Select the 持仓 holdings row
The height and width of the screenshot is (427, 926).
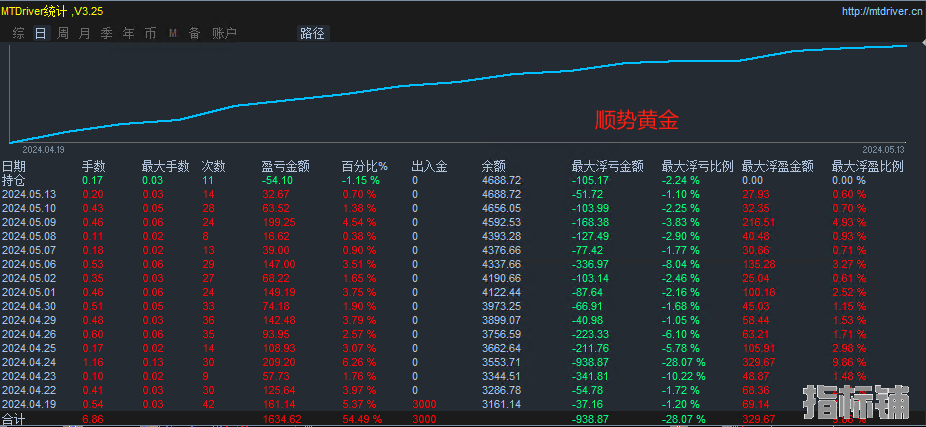[x=15, y=180]
